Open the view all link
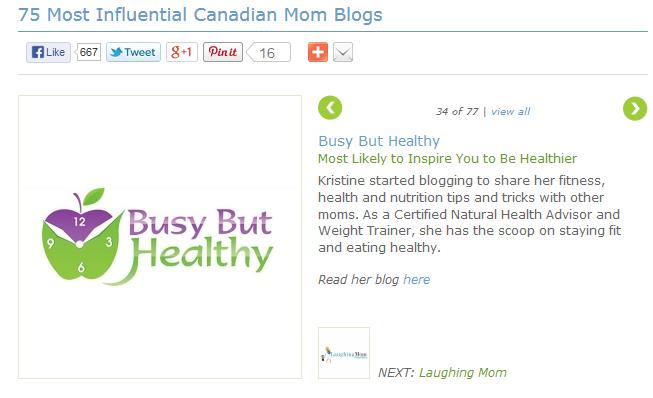The width and height of the screenshot is (653, 398). coord(511,112)
